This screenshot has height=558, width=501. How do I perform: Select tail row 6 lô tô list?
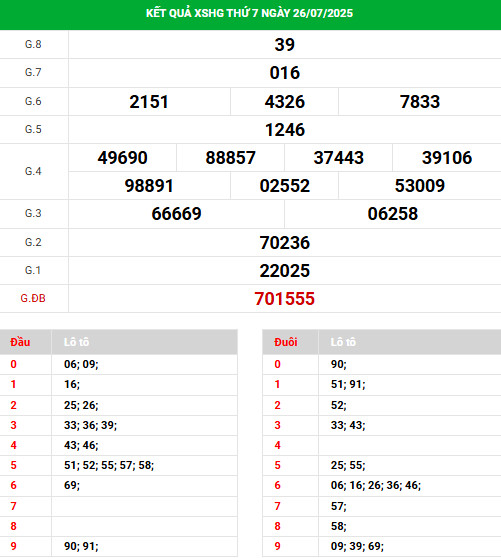point(376,485)
